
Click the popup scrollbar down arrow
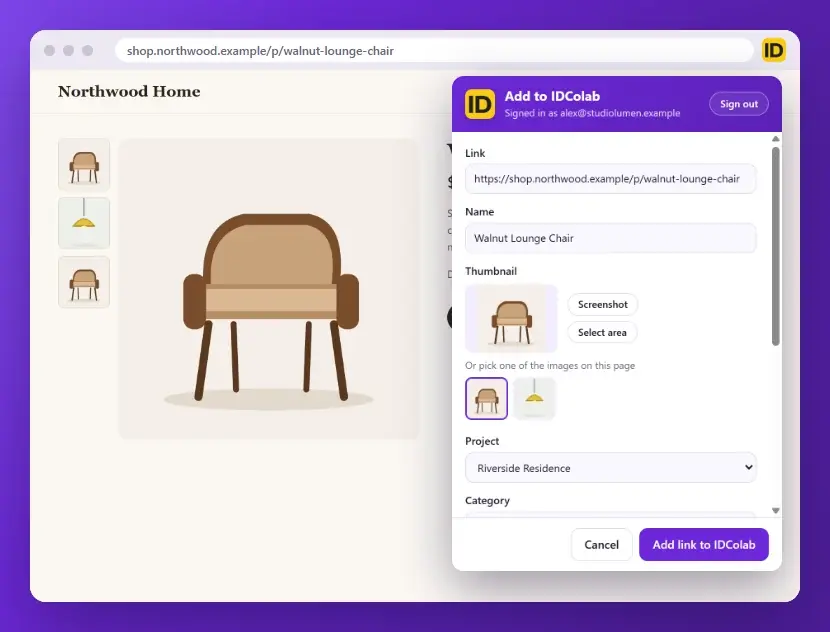coord(775,511)
